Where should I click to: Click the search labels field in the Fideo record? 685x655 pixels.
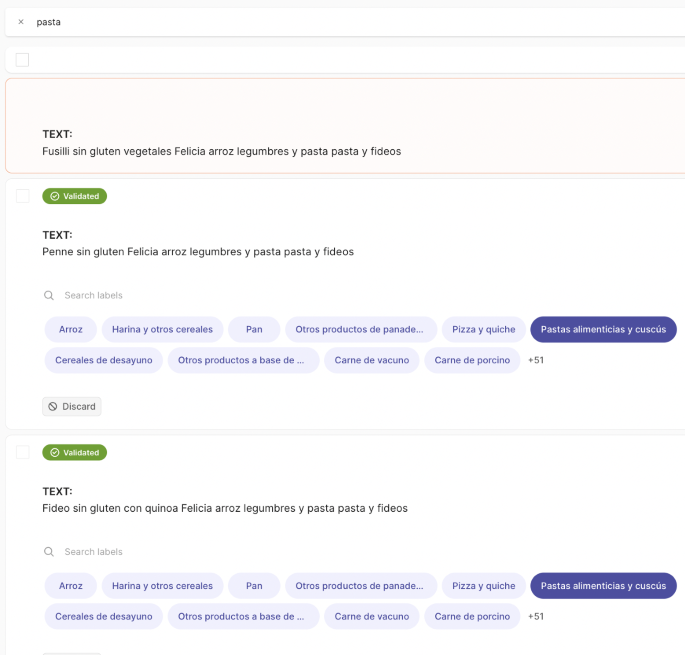[x=200, y=552]
